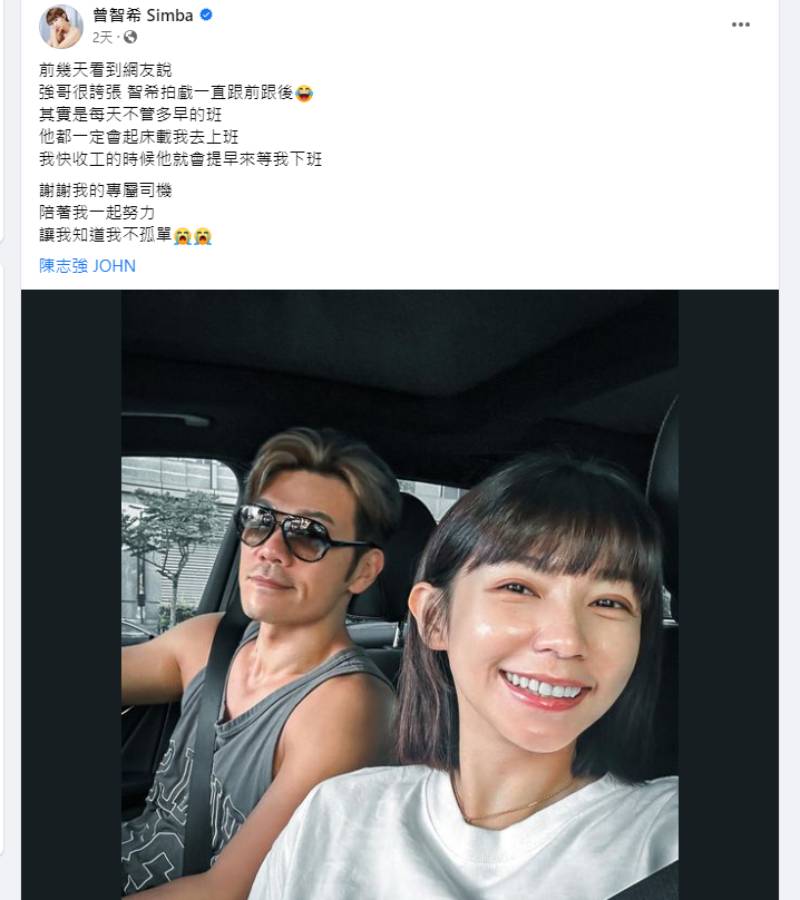Click the line starting 我快收工的時候

[180, 159]
